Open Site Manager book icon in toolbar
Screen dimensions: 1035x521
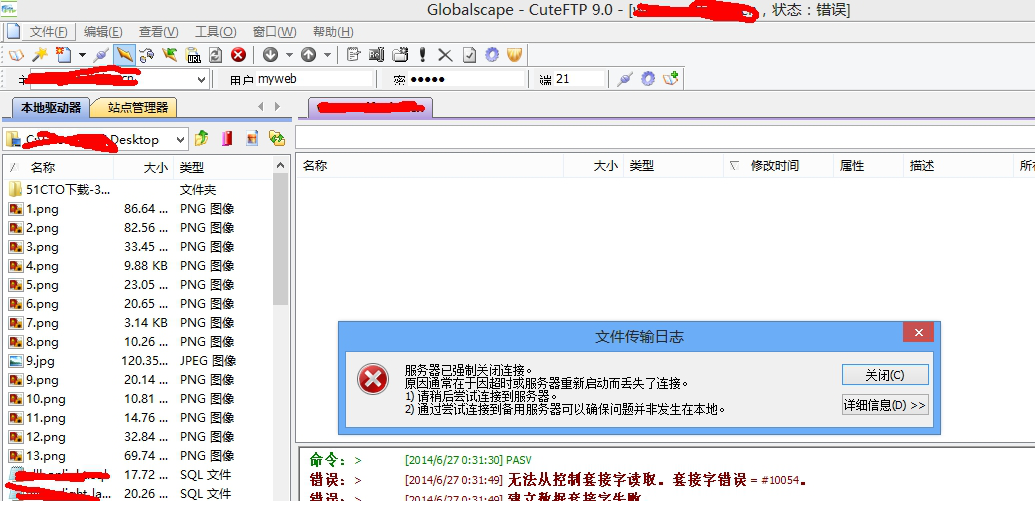click(x=16, y=55)
